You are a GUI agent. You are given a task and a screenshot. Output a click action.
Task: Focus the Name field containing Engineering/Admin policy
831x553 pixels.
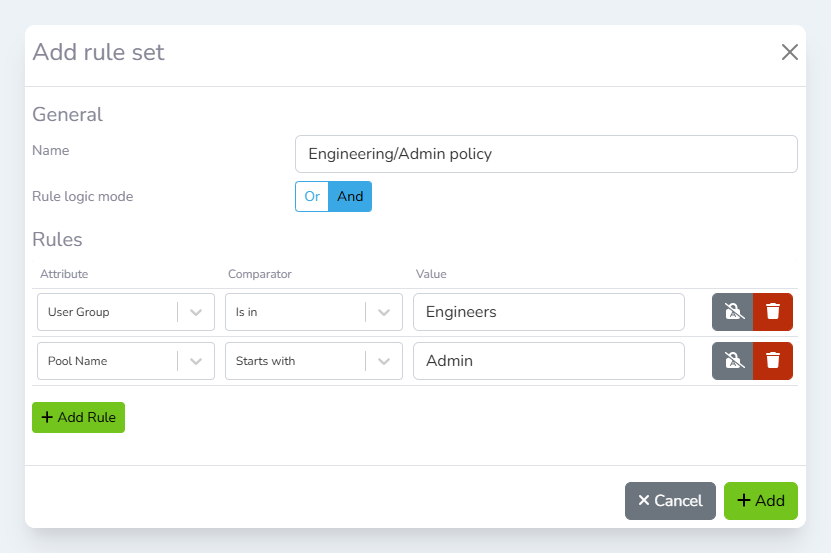(546, 154)
